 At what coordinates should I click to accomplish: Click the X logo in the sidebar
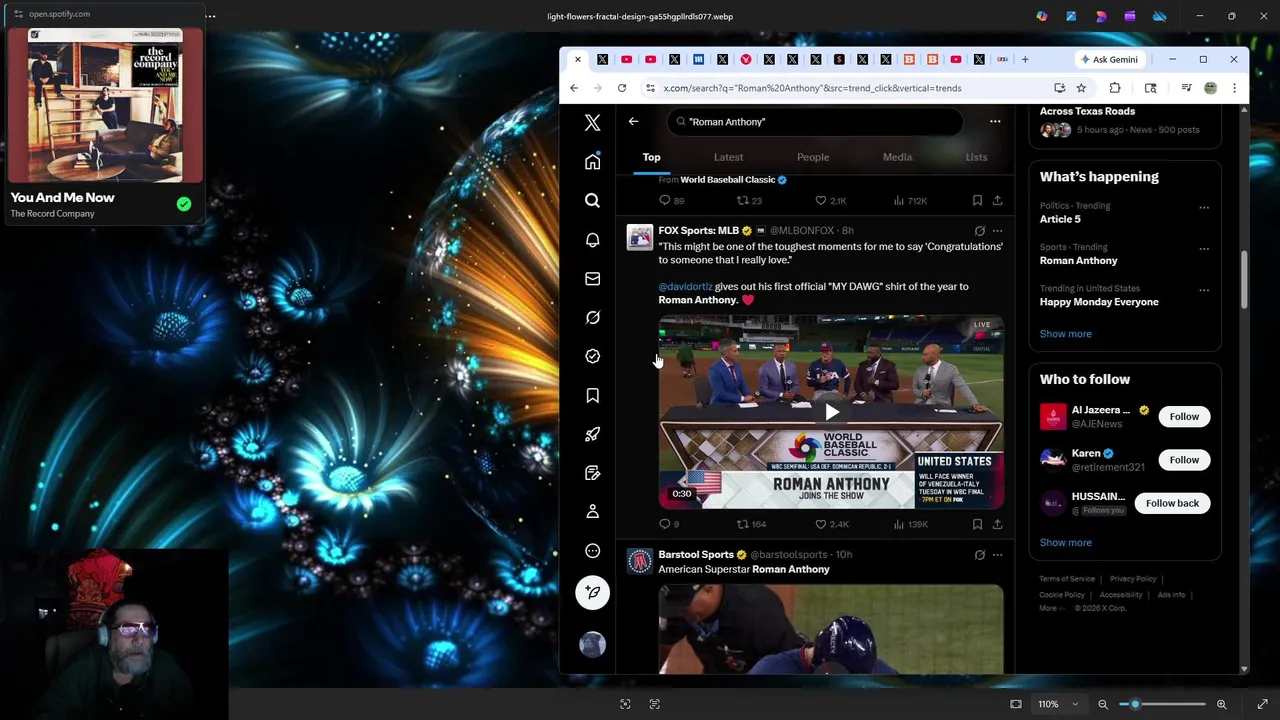[x=592, y=123]
